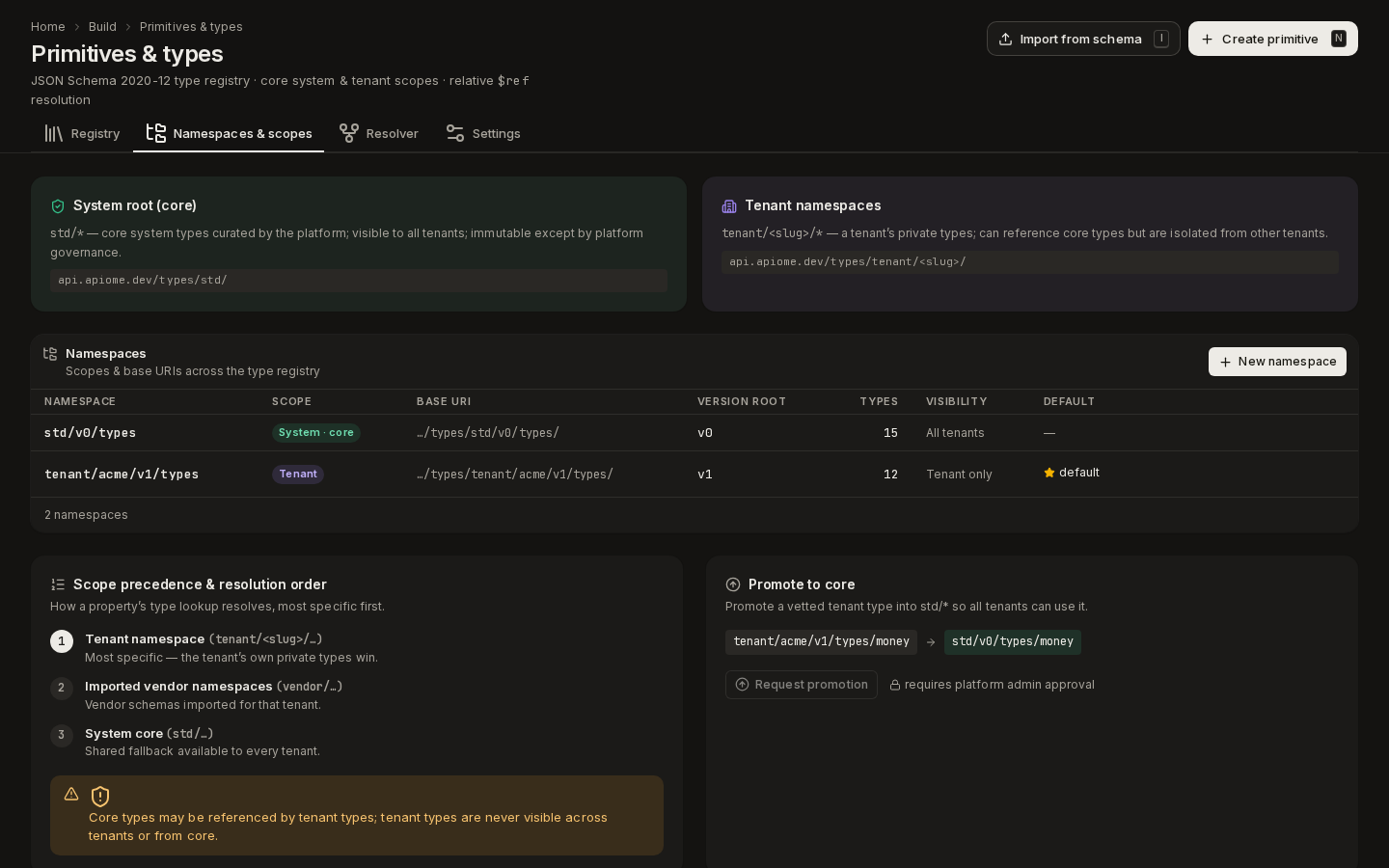
Task: Click the …/types/tenant/acme/v1/types/ base URI cell
Action: (515, 475)
